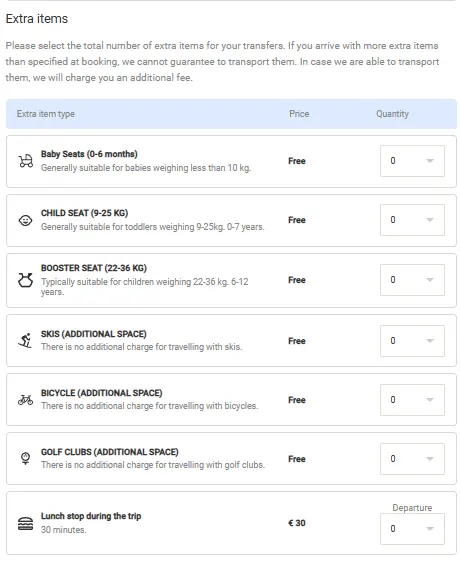Image resolution: width=460 pixels, height=567 pixels.
Task: Click the Price column header
Action: tap(299, 114)
